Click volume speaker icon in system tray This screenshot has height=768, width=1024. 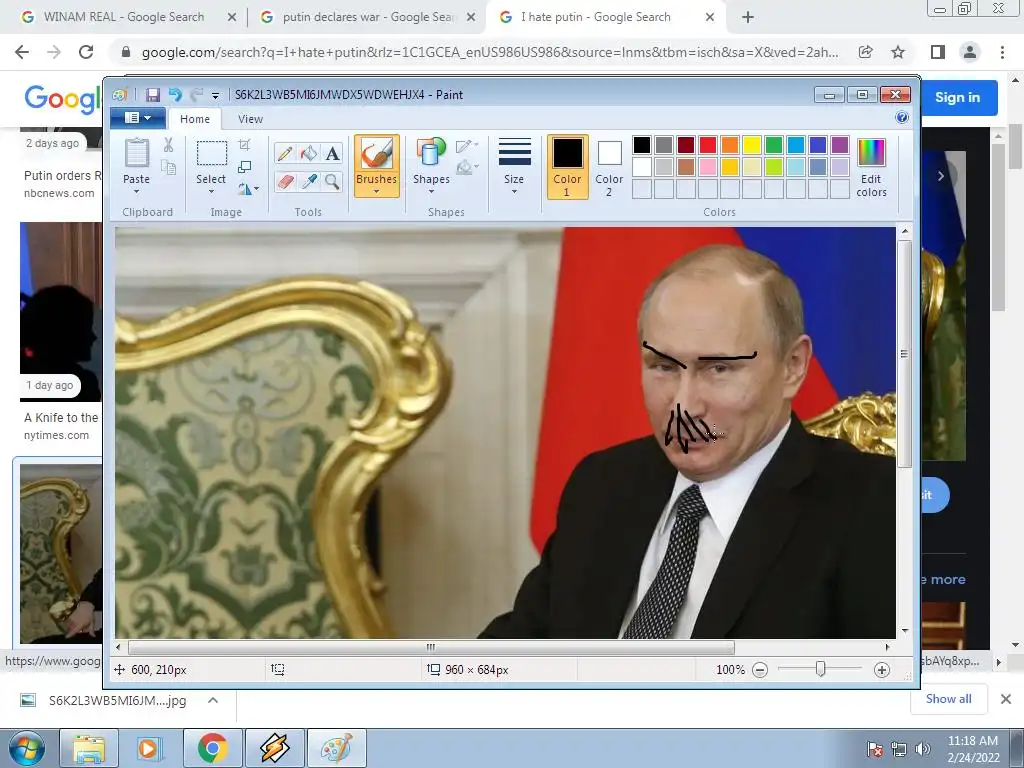point(922,748)
